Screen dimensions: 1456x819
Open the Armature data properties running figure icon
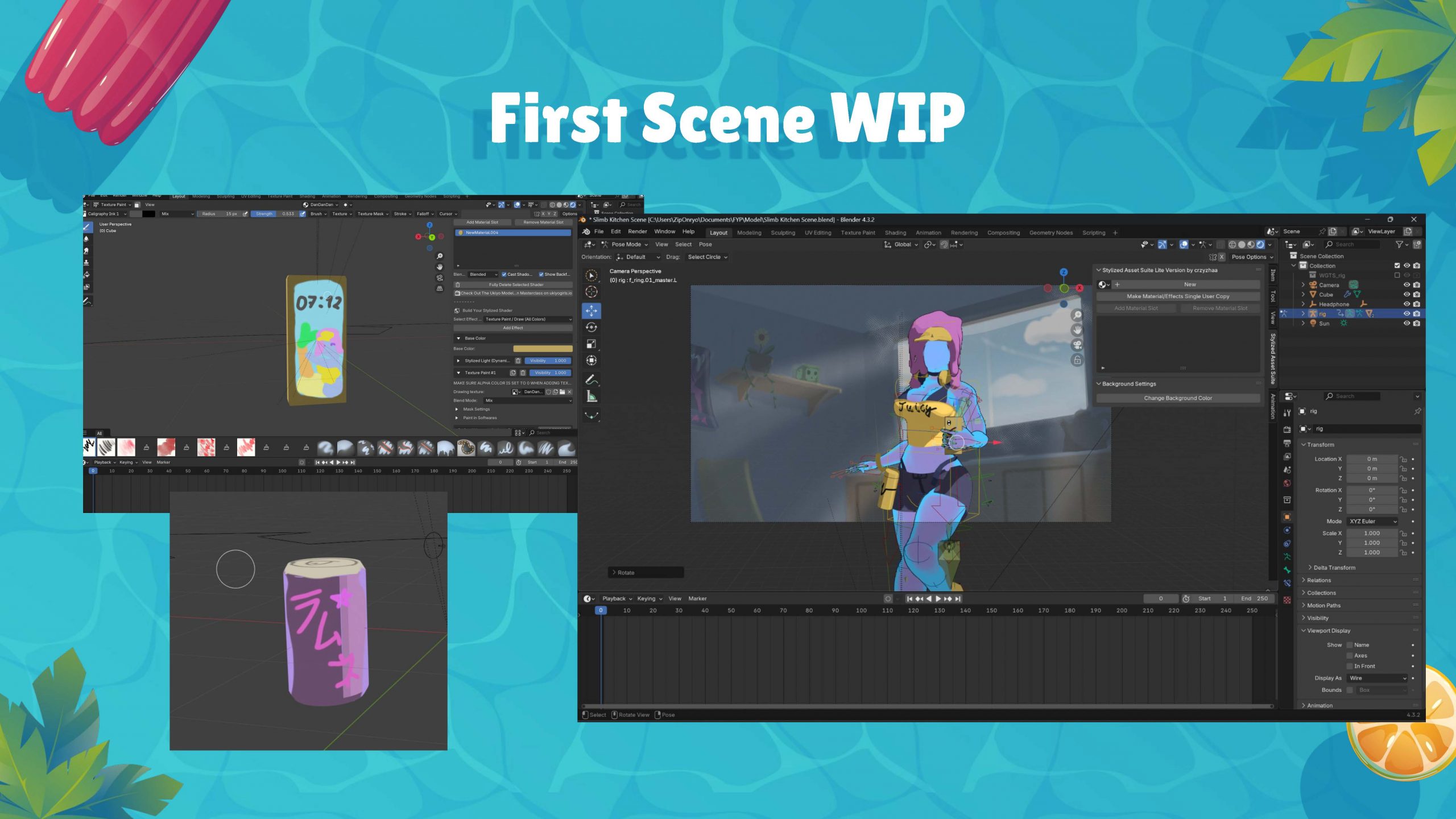[1287, 557]
